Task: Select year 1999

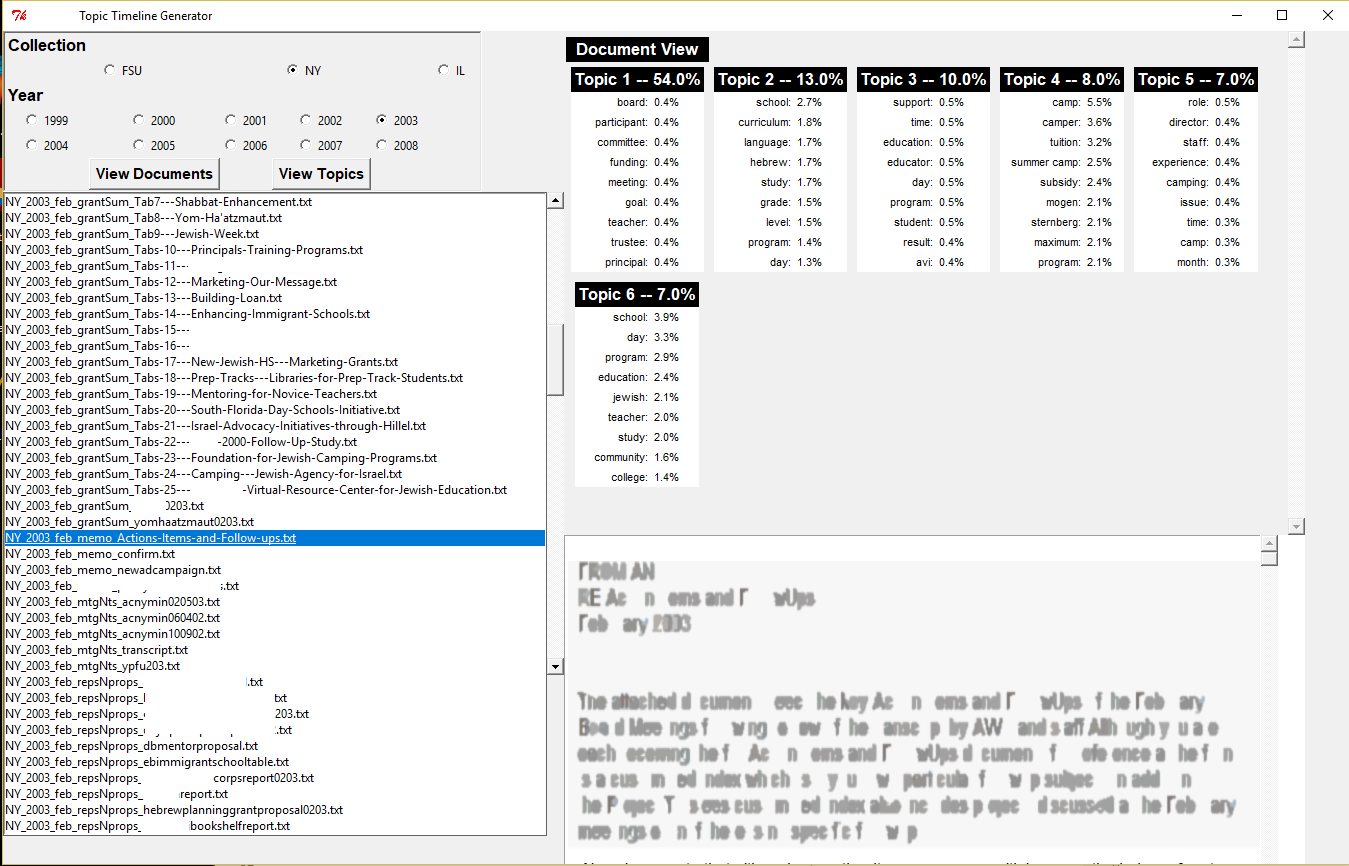Action: (x=31, y=119)
